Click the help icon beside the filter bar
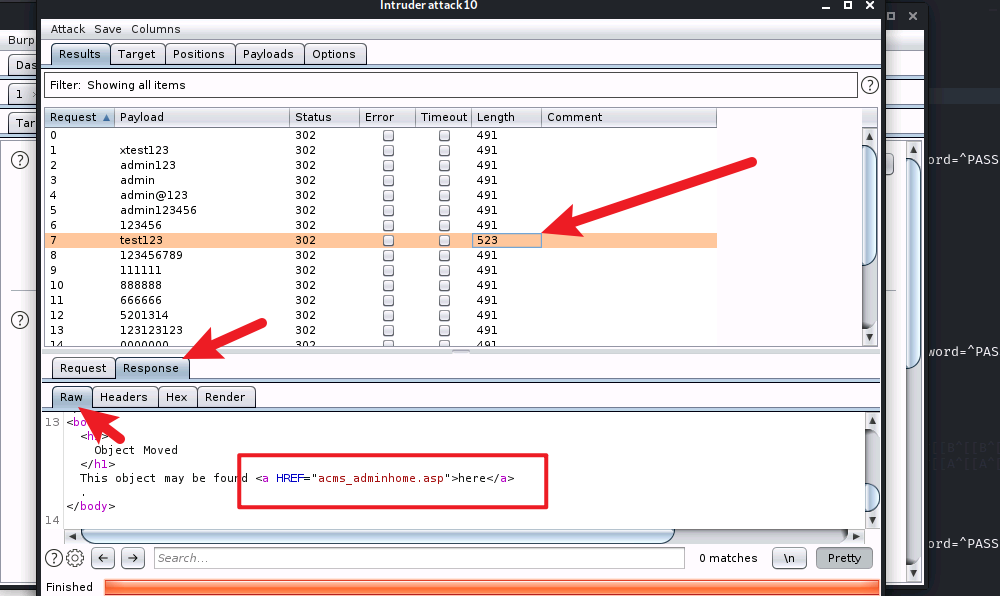The height and width of the screenshot is (596, 1000). tap(869, 85)
